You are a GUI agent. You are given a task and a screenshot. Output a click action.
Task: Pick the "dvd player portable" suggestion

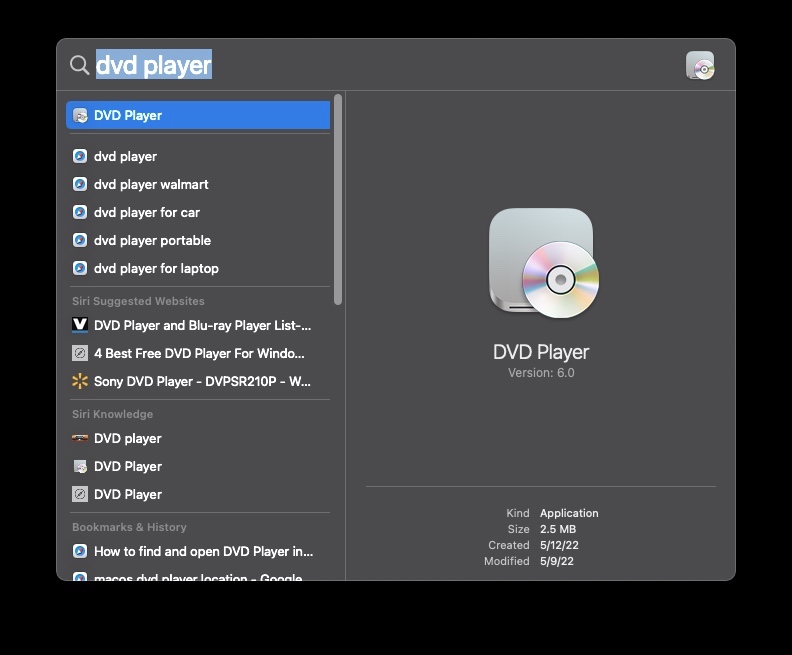click(198, 240)
